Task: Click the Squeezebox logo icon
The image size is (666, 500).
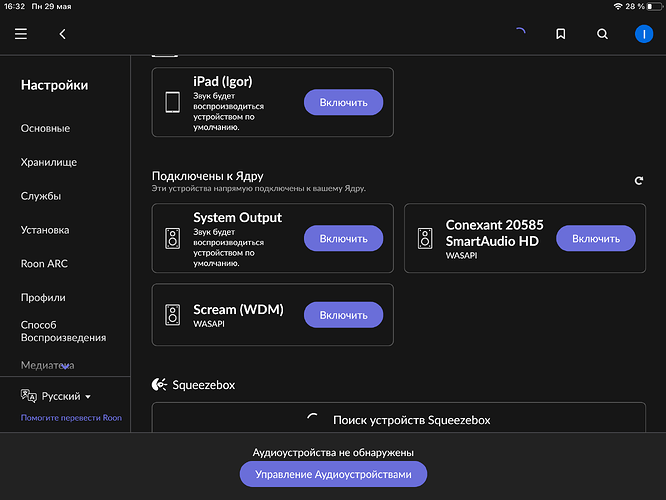Action: pos(159,384)
